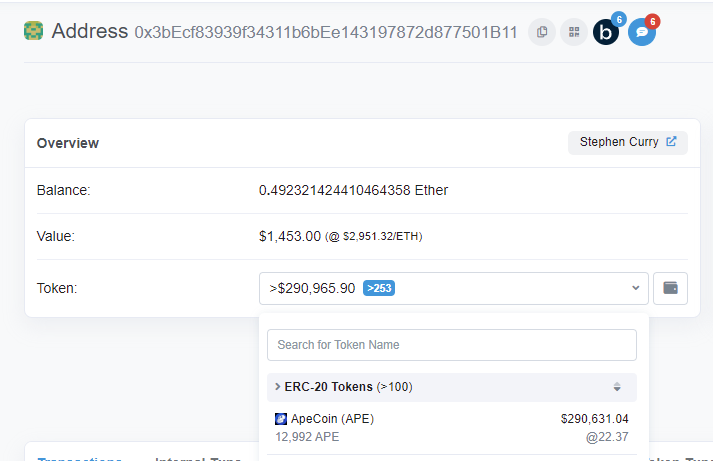Open the blue chat comments icon
The width and height of the screenshot is (713, 461).
click(642, 32)
